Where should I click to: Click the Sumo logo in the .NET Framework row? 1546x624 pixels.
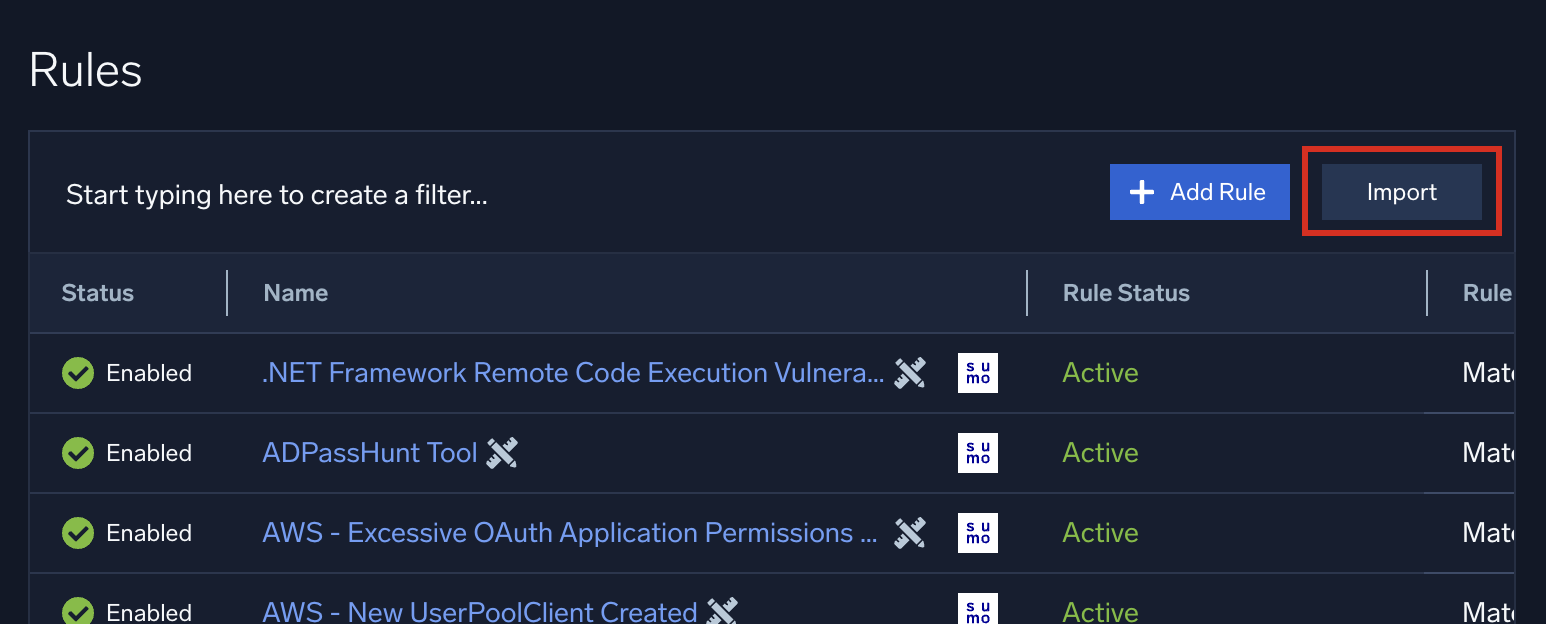click(977, 373)
